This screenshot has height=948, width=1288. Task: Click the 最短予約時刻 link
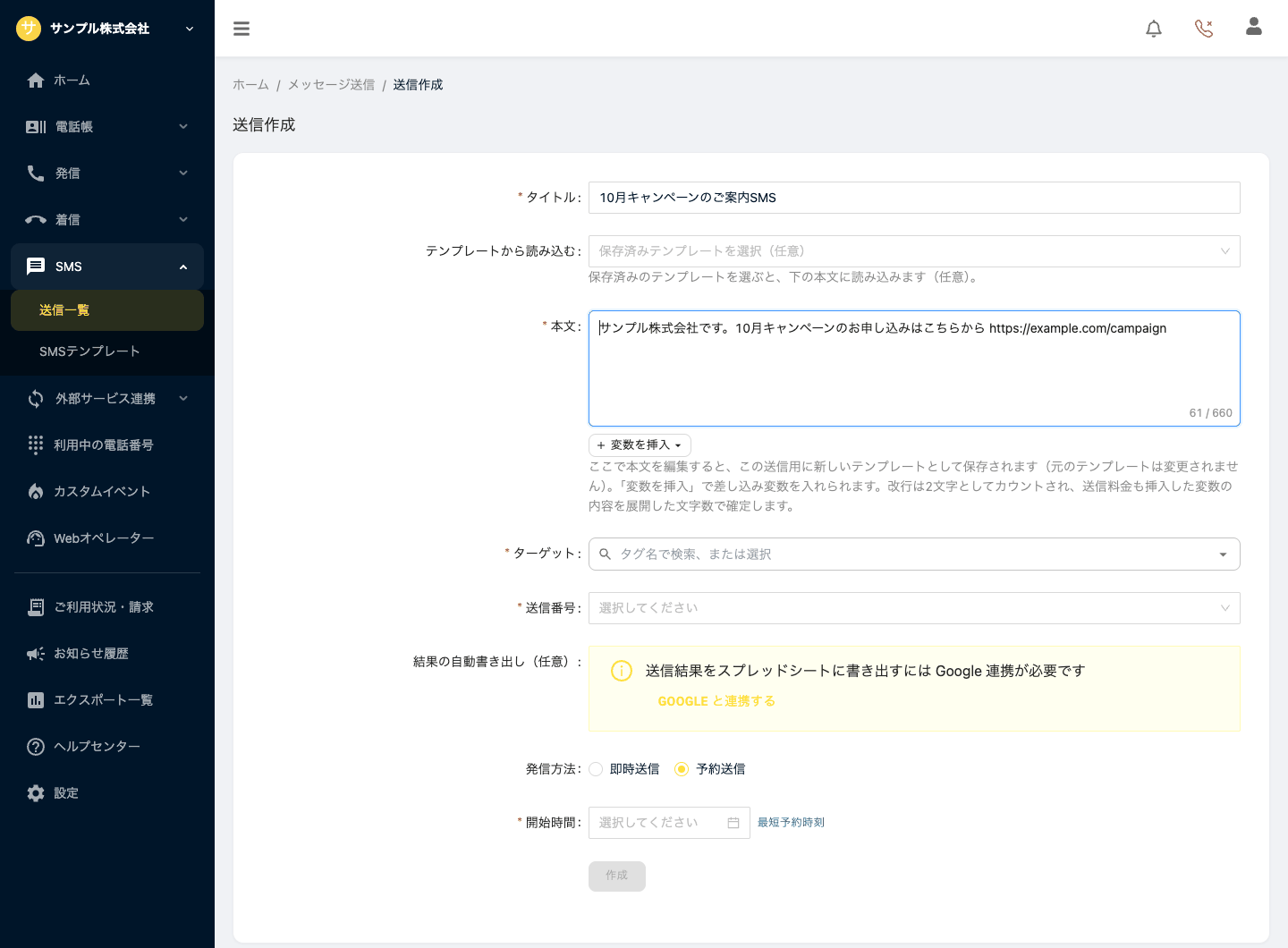[791, 823]
